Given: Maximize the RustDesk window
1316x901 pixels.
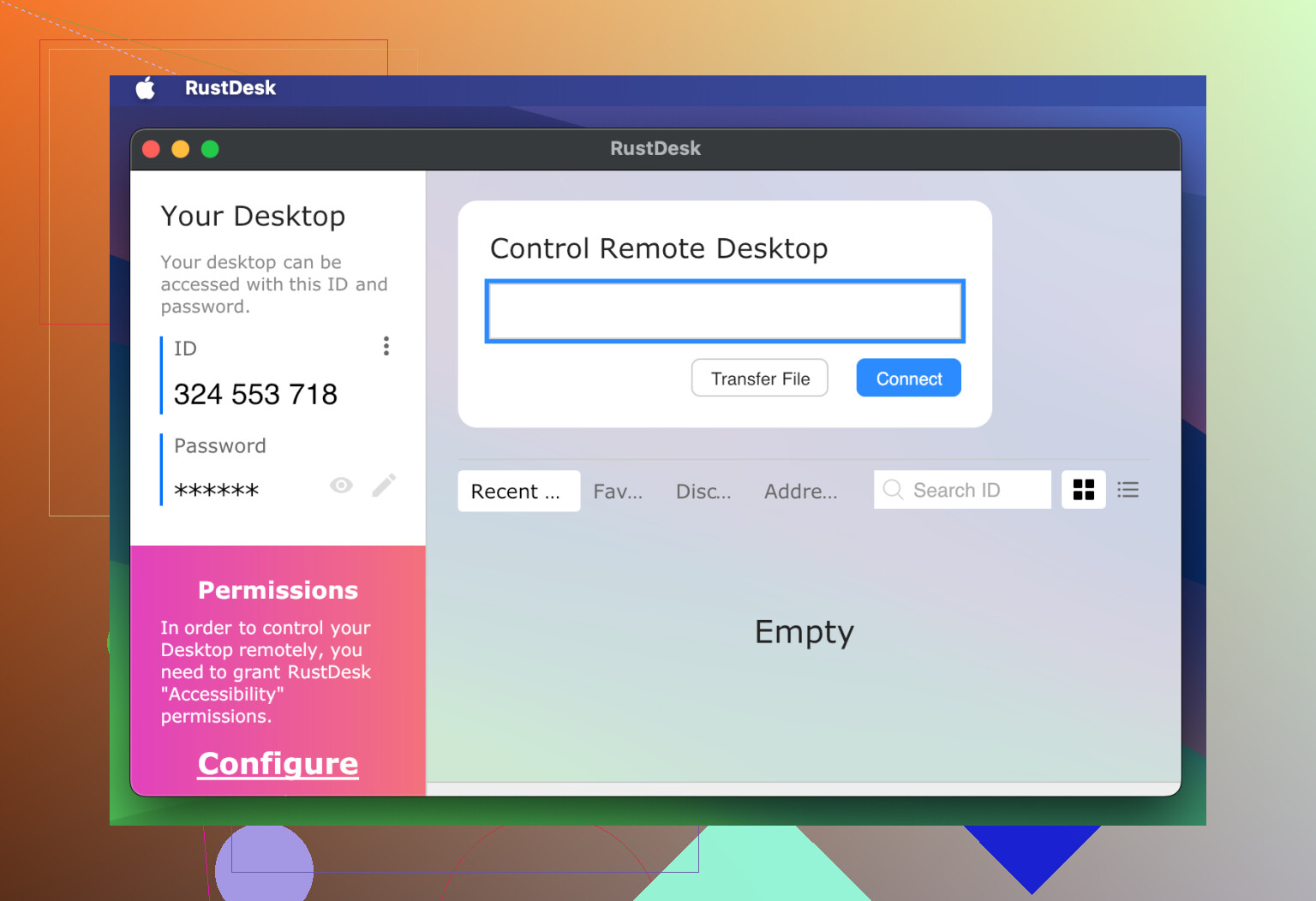Looking at the screenshot, I should pos(210,149).
